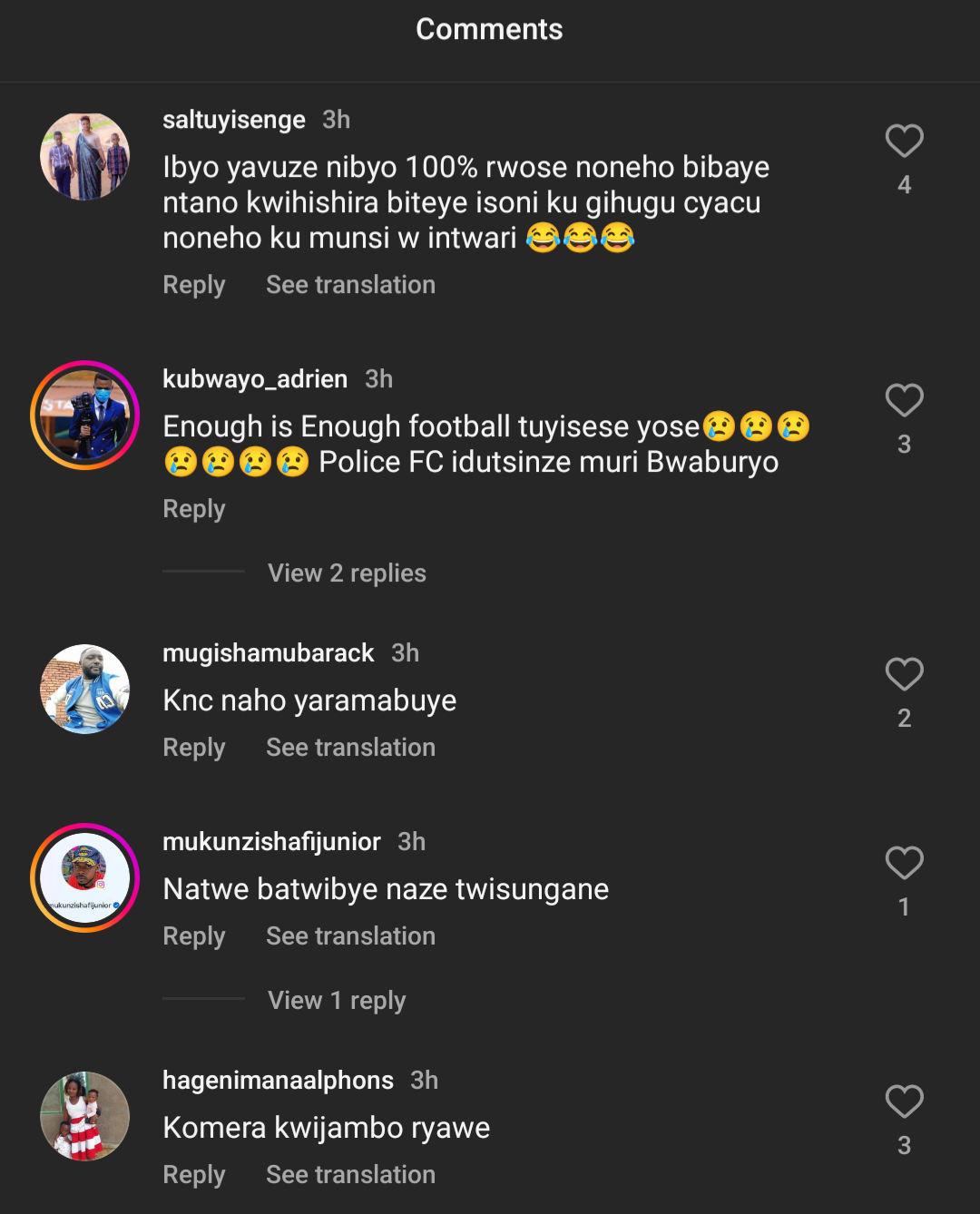Open mugishamubarack's profile photo
980x1214 pixels.
click(x=85, y=690)
